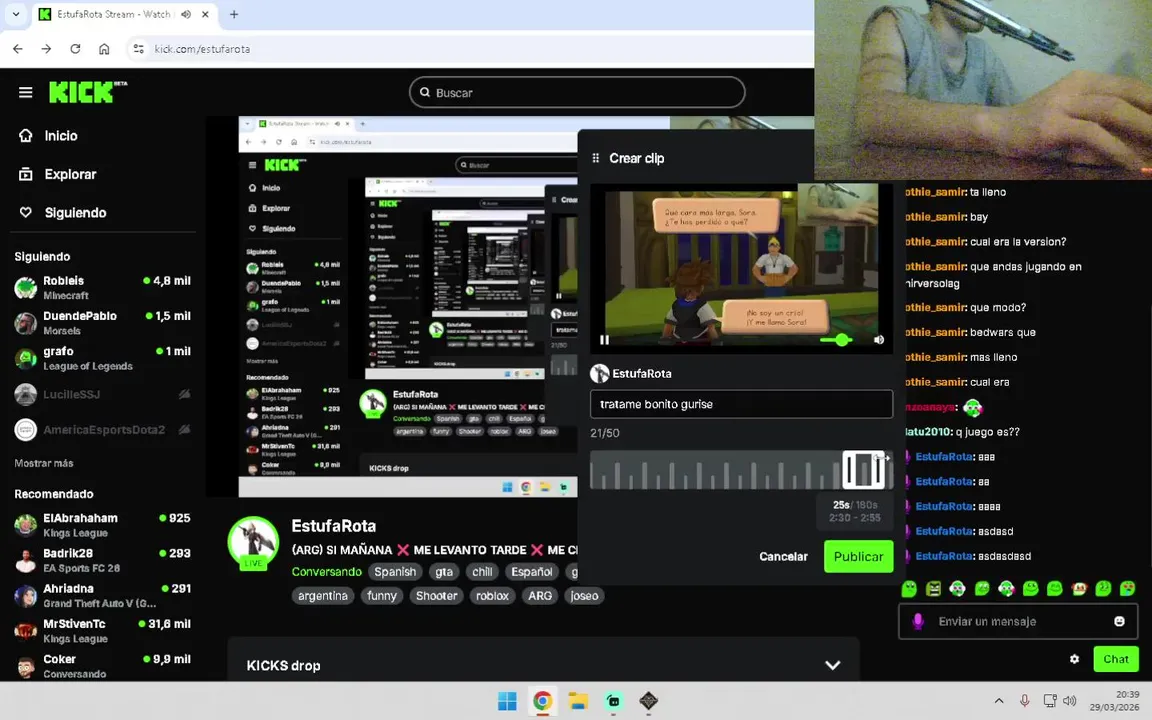Reload the browser page
This screenshot has width=1152, height=720.
(75, 48)
